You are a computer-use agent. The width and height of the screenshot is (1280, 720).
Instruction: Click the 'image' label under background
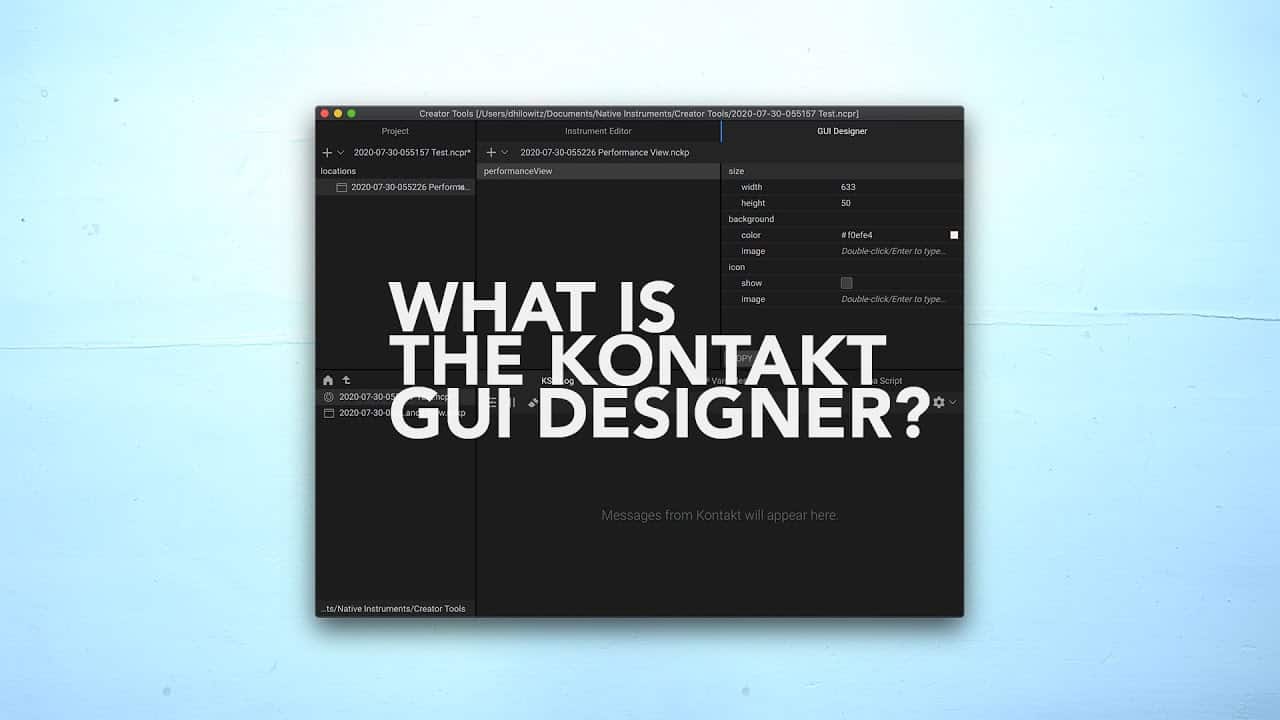(x=753, y=251)
